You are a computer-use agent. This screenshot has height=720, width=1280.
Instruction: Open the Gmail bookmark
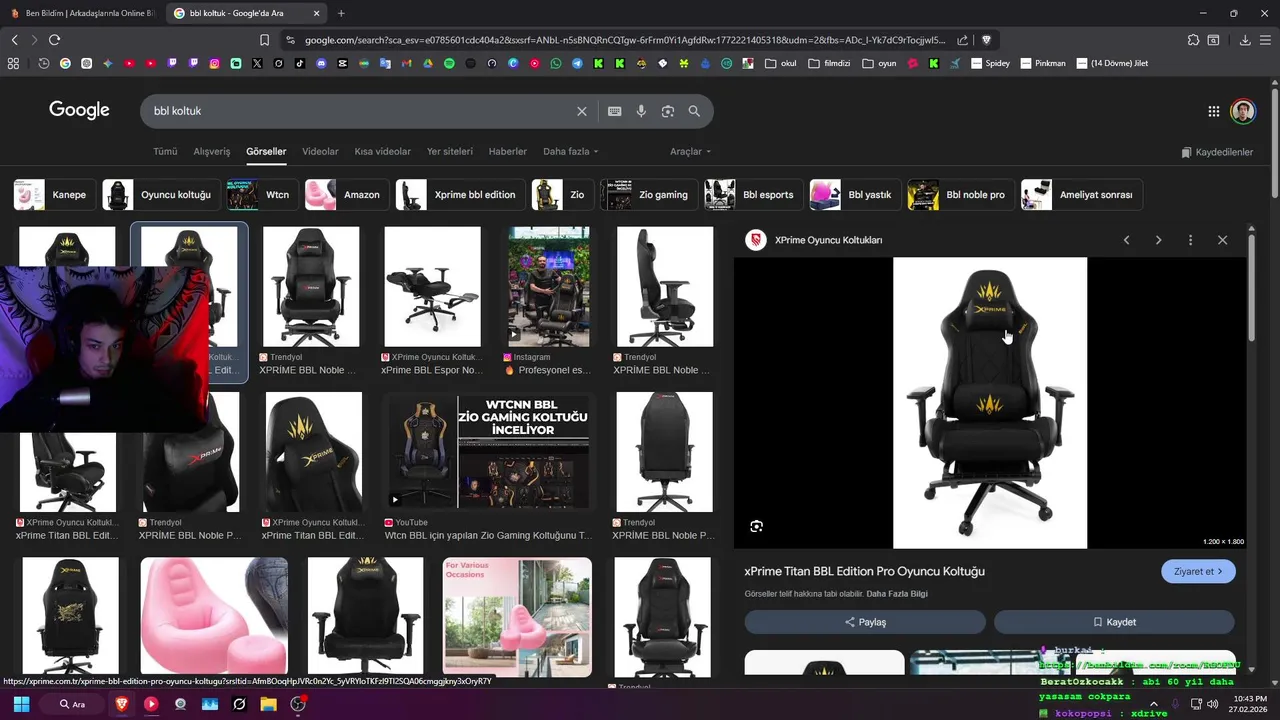pos(406,63)
